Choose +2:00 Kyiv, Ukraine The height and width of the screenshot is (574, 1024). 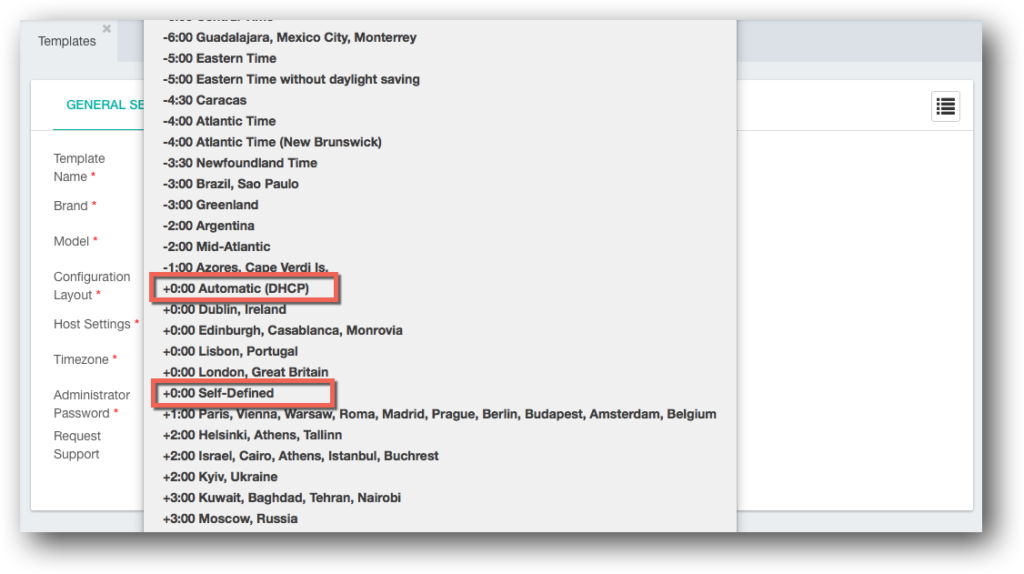click(220, 476)
